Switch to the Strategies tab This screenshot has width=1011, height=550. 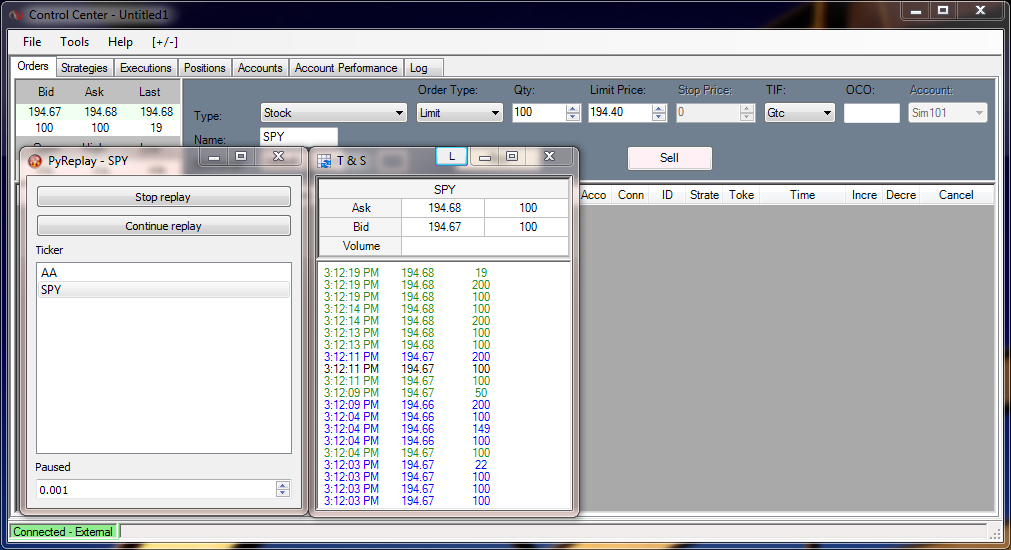coord(84,68)
